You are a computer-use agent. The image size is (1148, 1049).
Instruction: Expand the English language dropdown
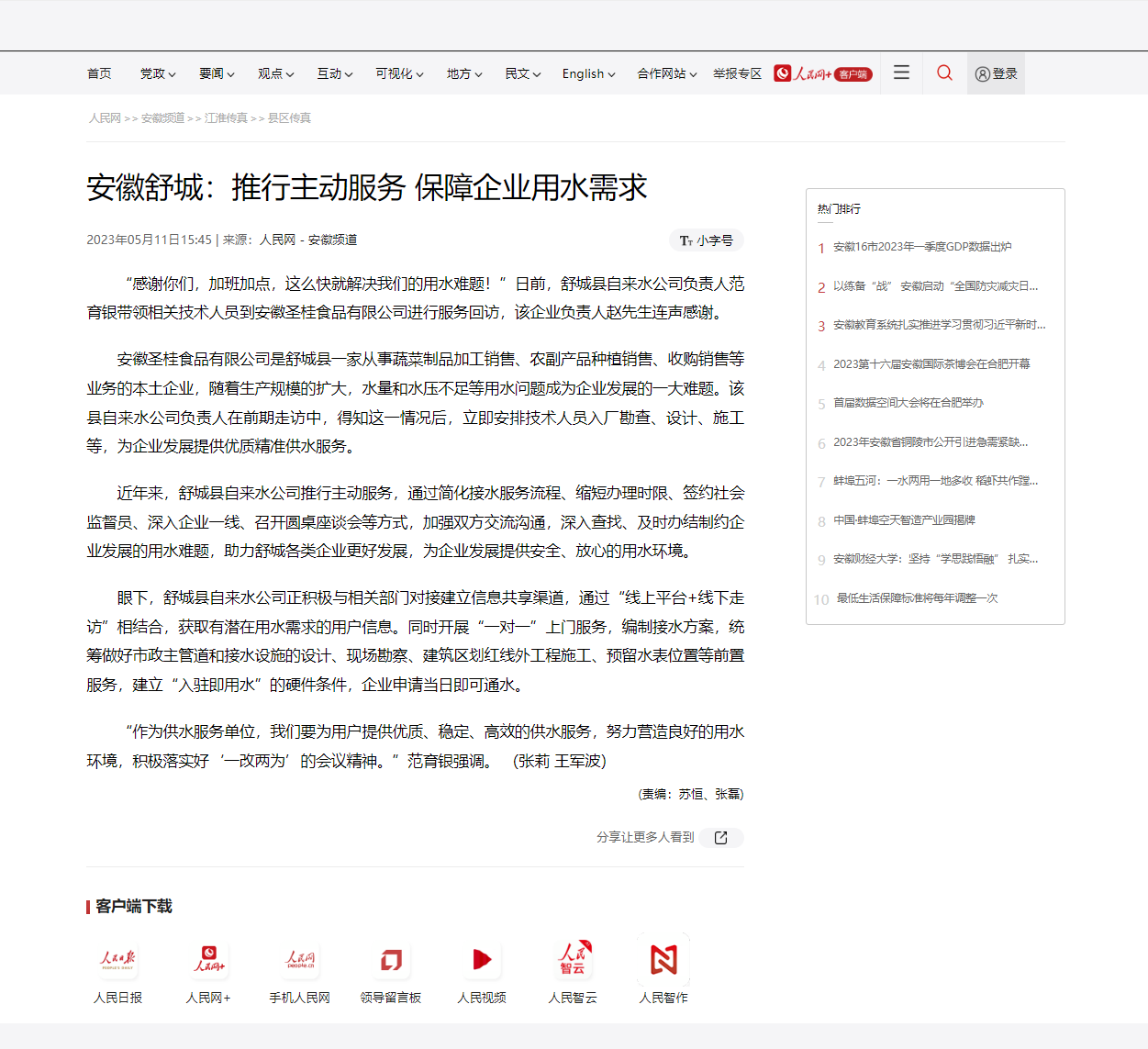pos(588,74)
